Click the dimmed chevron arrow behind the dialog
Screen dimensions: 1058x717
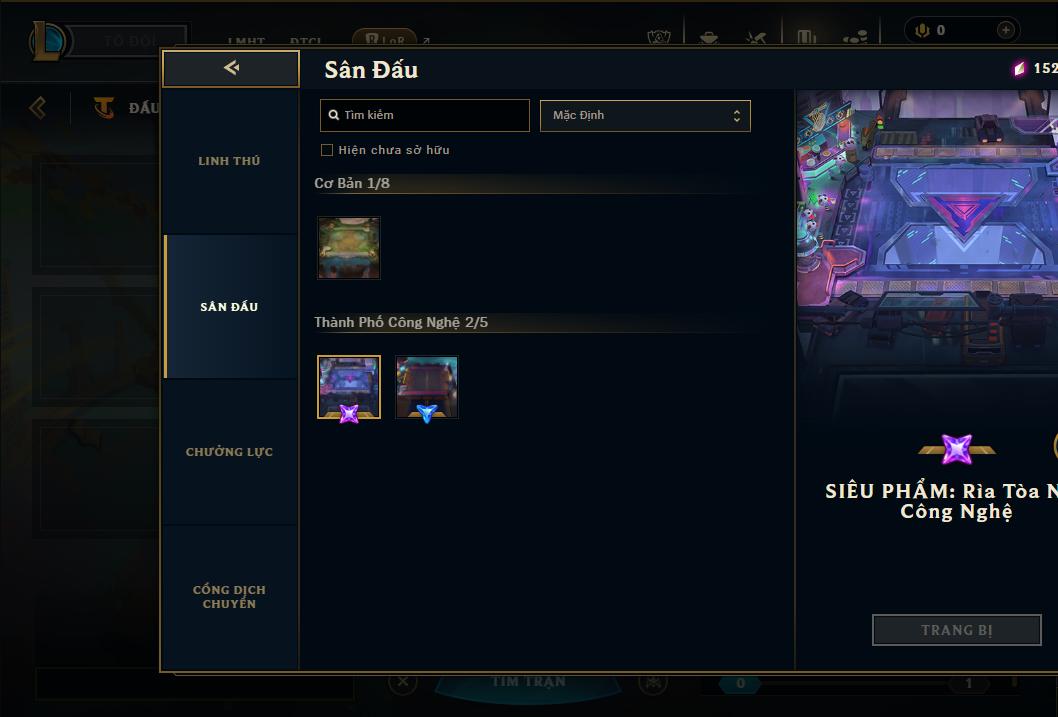(38, 108)
